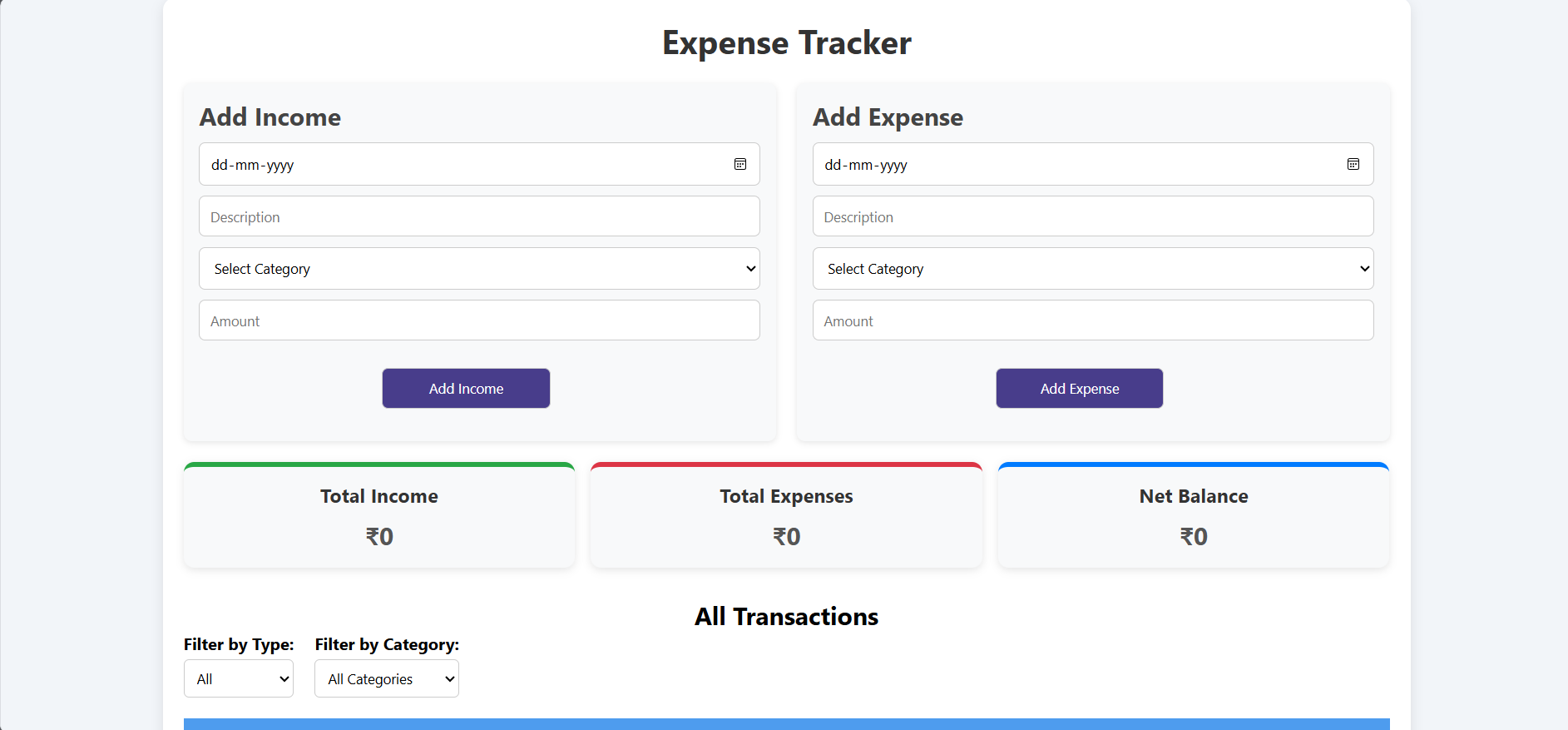Click the expense dd-mm-yyyy date input
This screenshot has height=730, width=1568.
[1093, 164]
